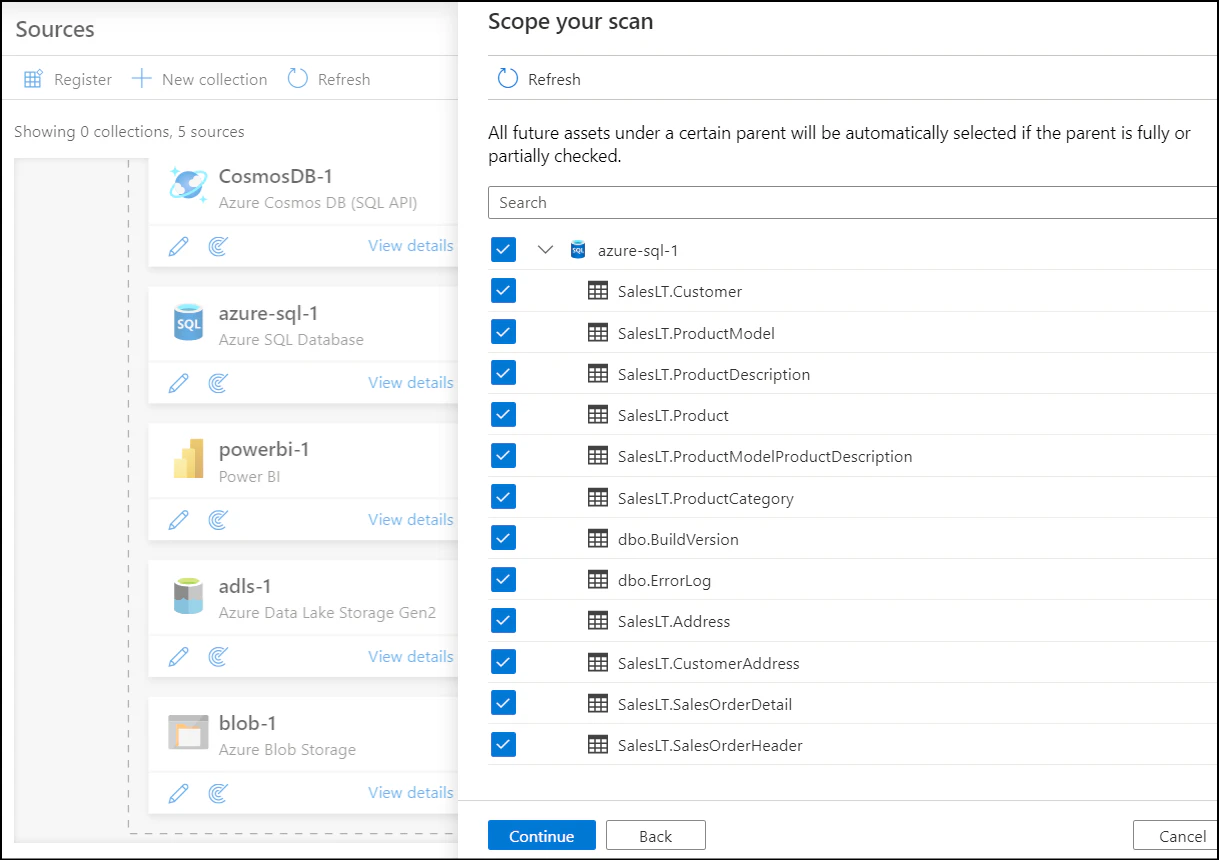Uncheck SalesLT.ProductDescription checkbox
This screenshot has height=860, width=1219.
[x=503, y=373]
